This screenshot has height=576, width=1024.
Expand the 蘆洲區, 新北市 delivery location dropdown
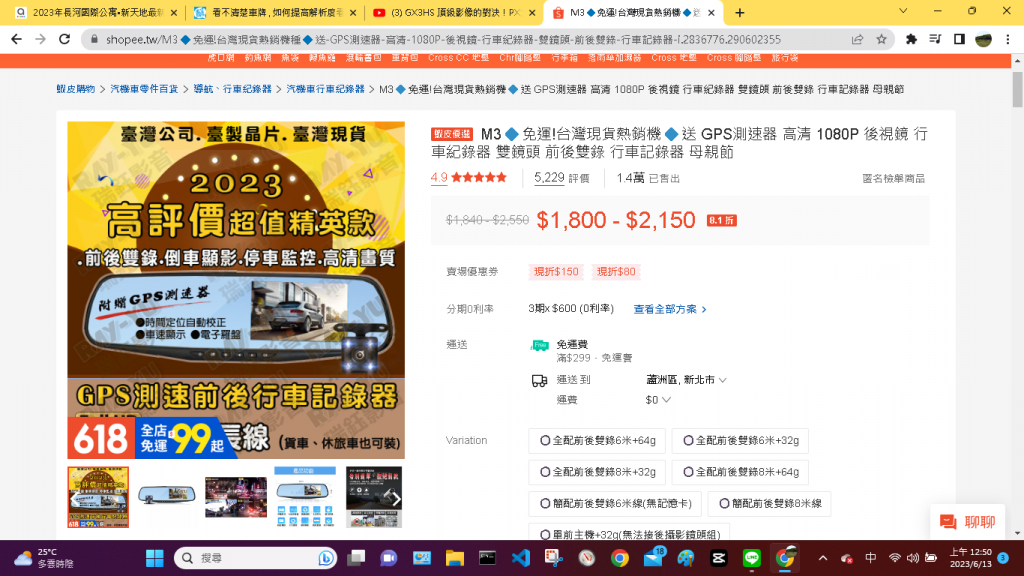(x=686, y=379)
